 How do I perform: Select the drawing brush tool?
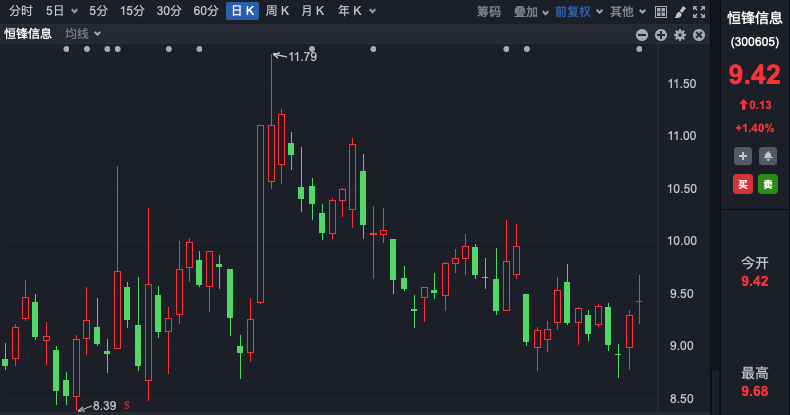tap(680, 12)
